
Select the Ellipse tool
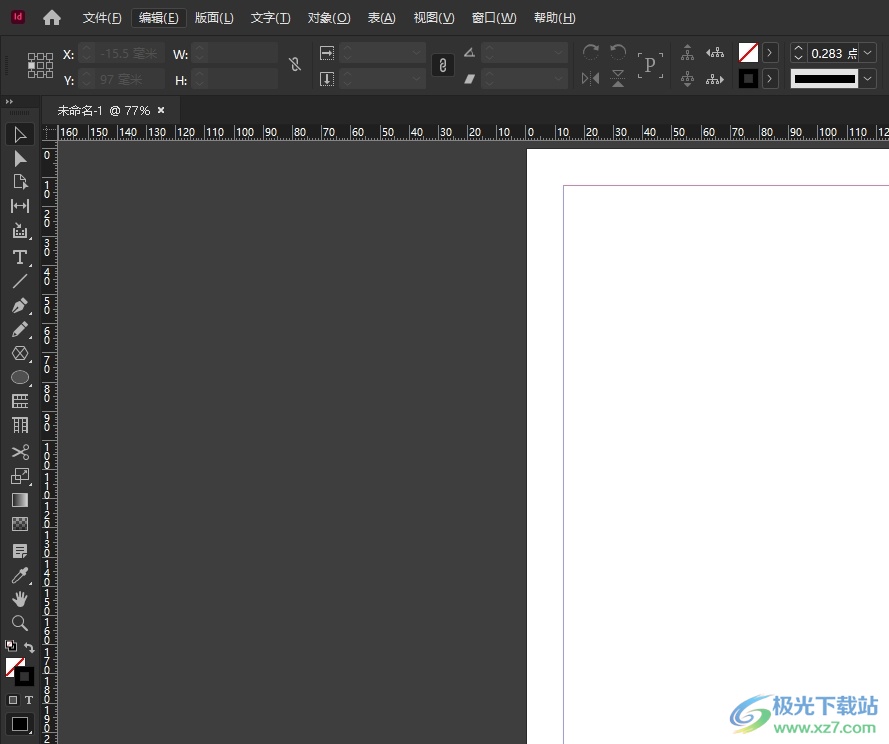click(x=20, y=378)
